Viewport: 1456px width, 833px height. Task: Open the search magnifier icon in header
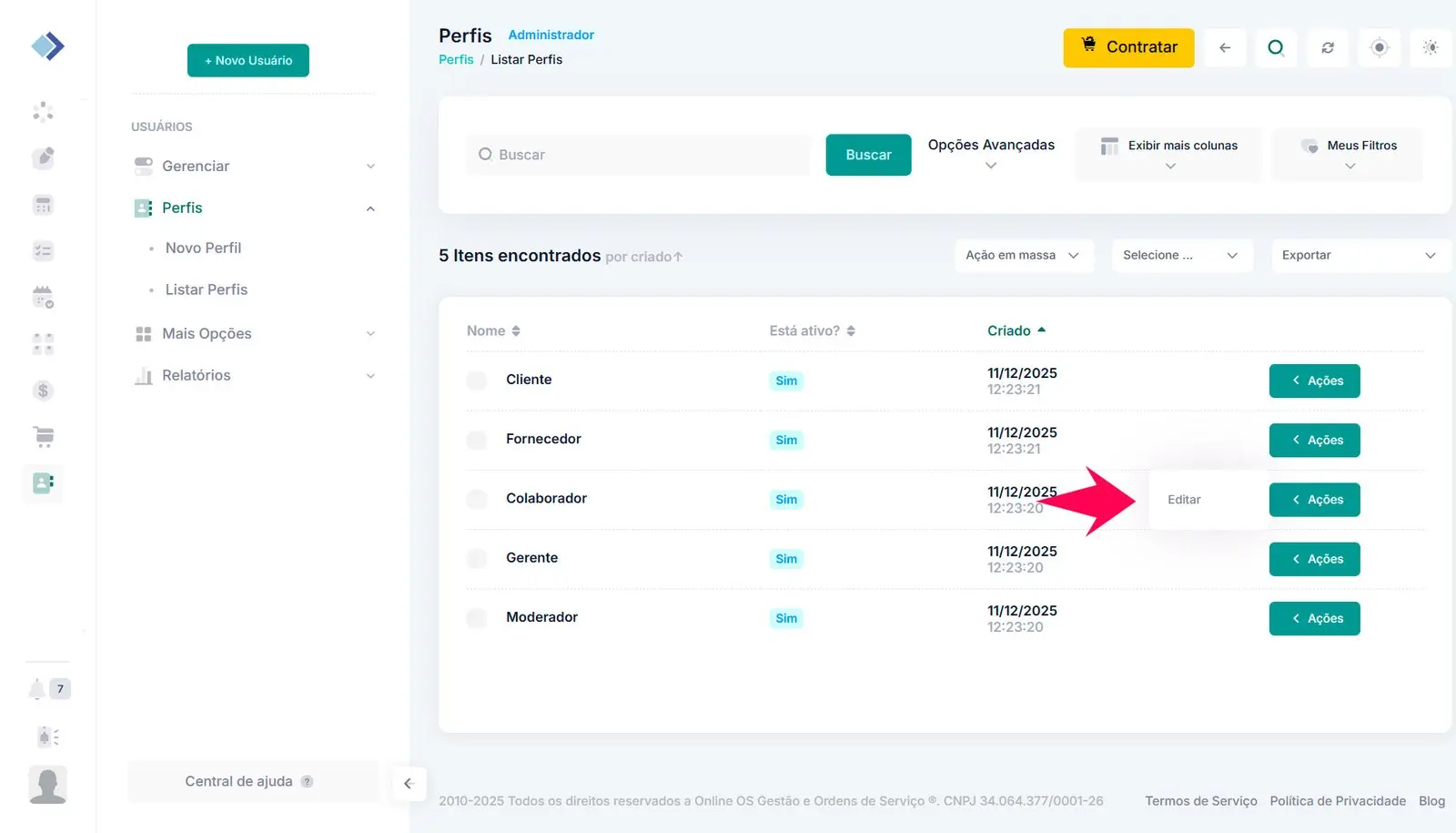coord(1276,47)
